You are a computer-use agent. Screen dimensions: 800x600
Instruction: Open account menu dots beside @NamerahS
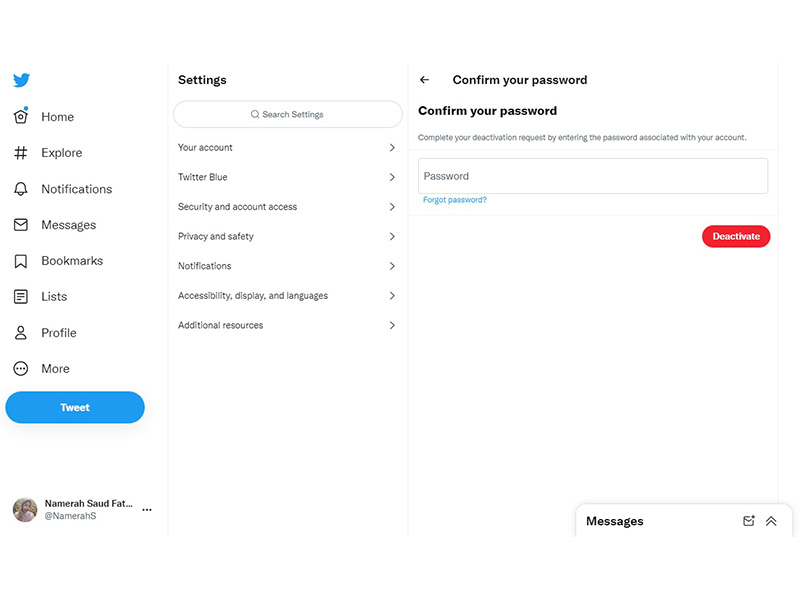click(147, 510)
